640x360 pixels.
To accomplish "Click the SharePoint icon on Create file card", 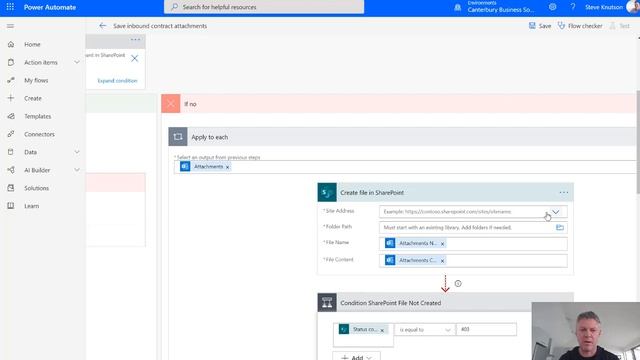I will [x=327, y=192].
